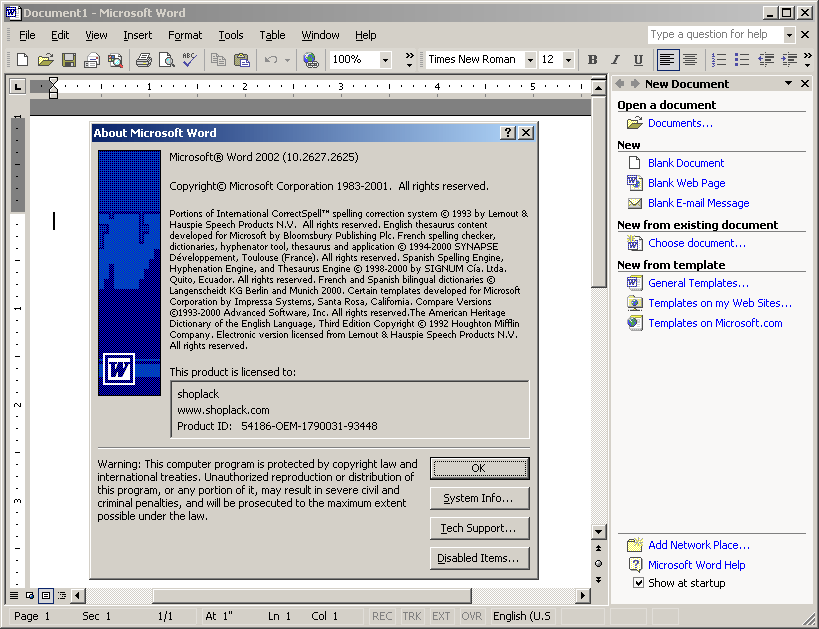Viewport: 819px width, 629px height.
Task: Click the Select Browse Object circle button
Action: tap(599, 564)
